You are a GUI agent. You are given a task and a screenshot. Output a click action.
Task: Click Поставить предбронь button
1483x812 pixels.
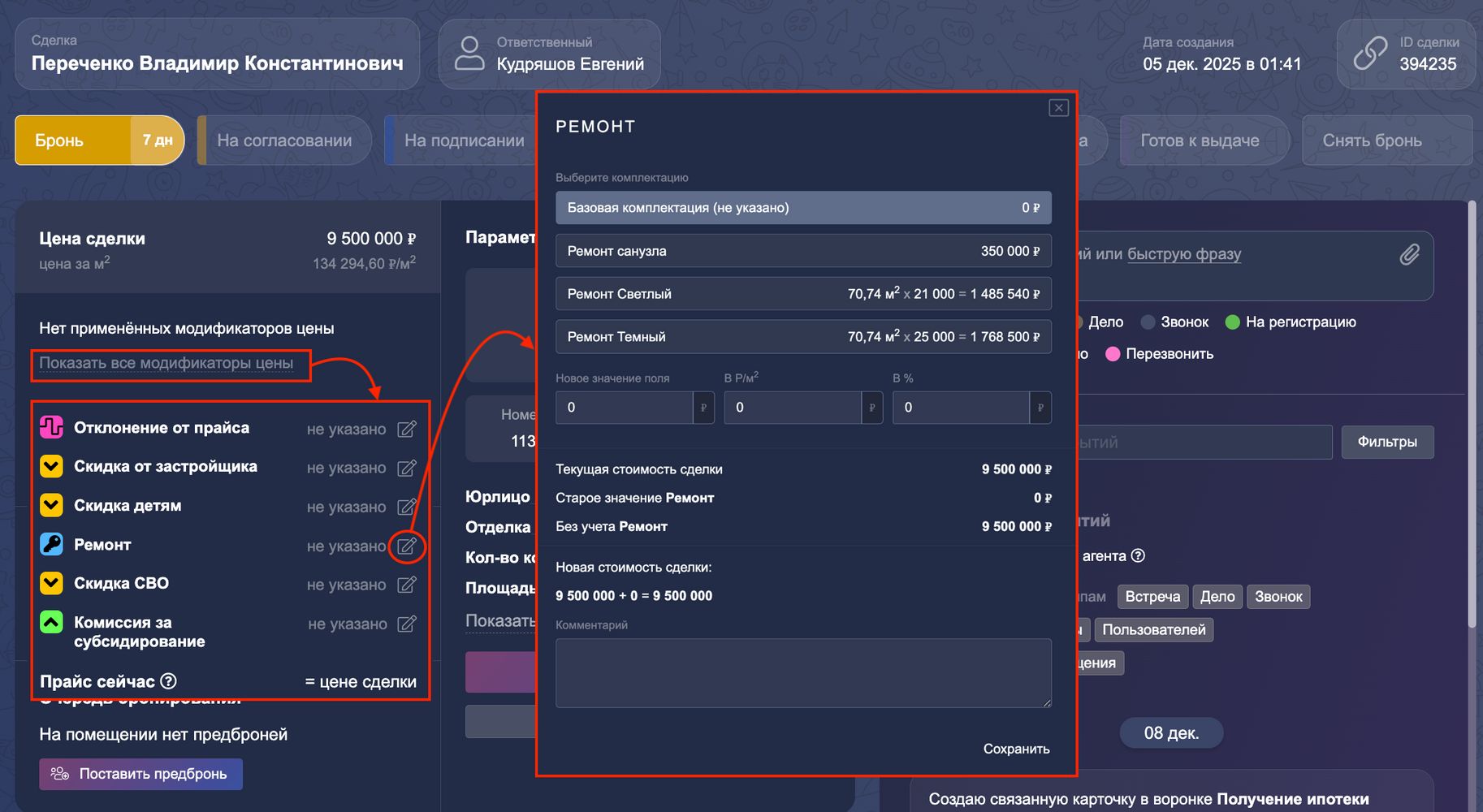click(x=141, y=774)
